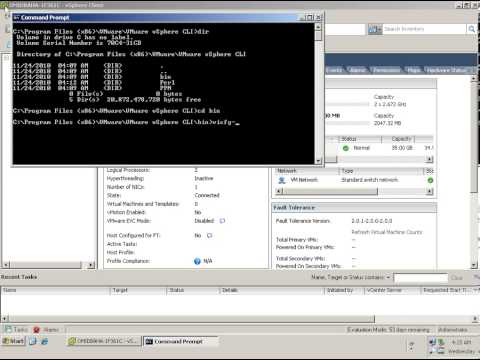Click inventory tree scrollbar right arrow
The image size is (480, 360).
(x=91, y=265)
